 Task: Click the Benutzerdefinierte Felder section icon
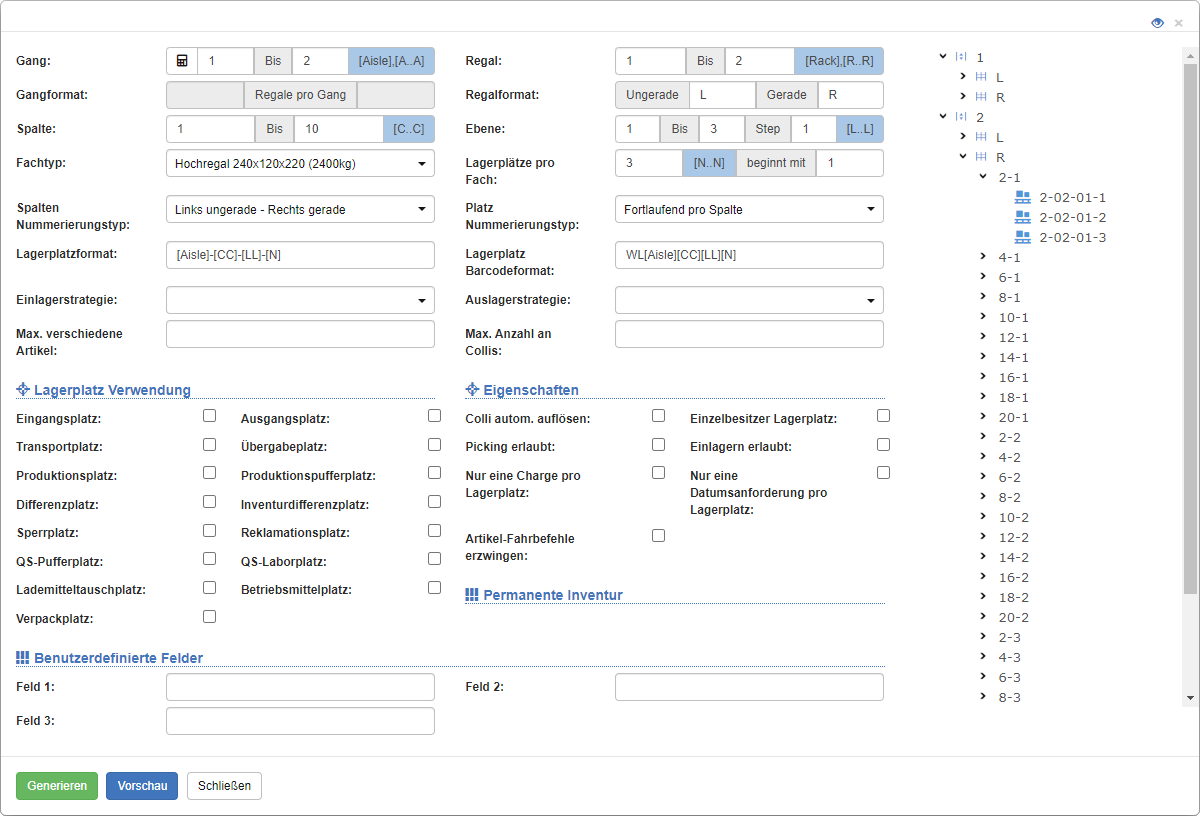[x=21, y=657]
